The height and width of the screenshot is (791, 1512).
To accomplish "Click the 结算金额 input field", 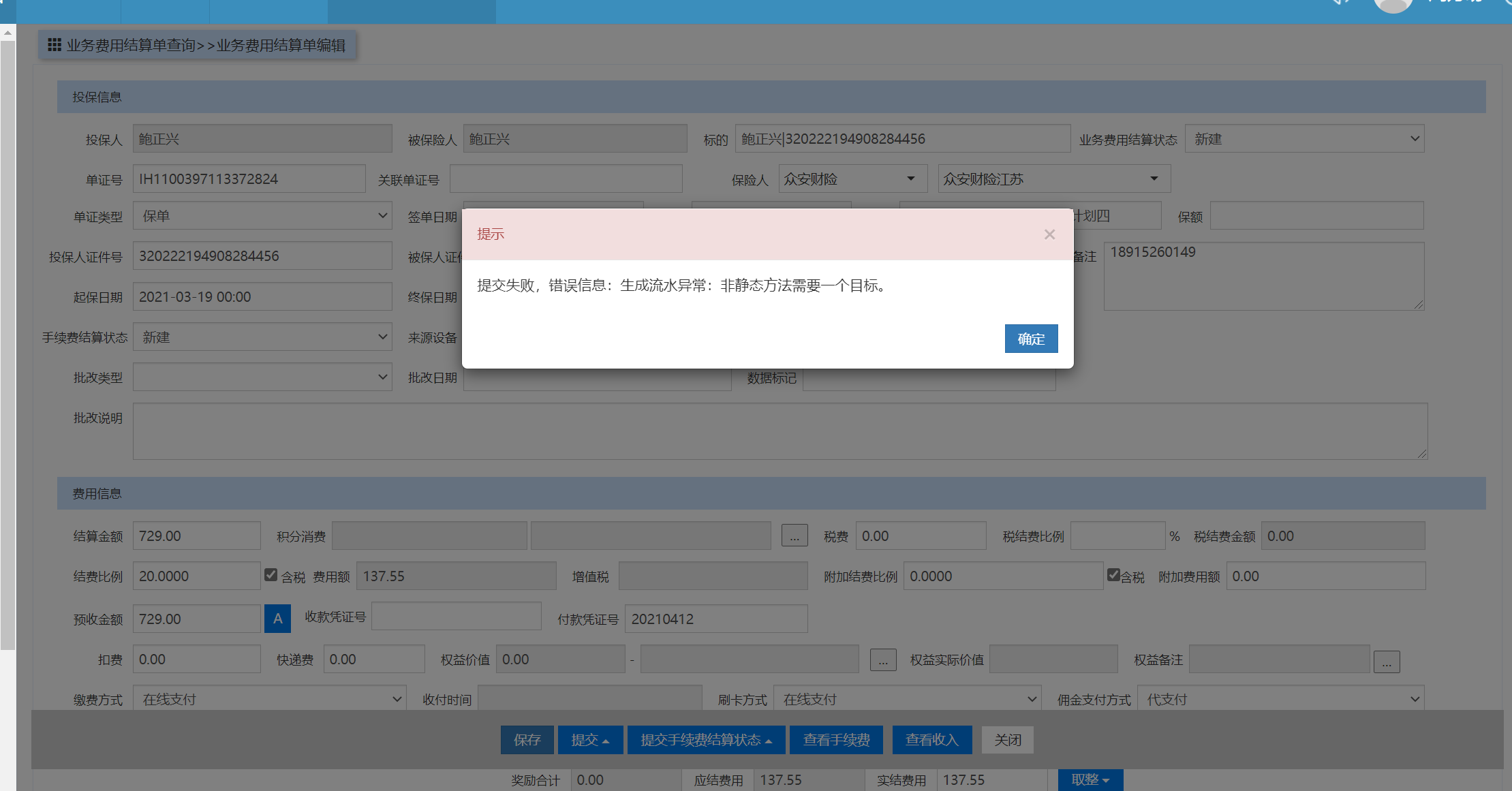I will 196,536.
